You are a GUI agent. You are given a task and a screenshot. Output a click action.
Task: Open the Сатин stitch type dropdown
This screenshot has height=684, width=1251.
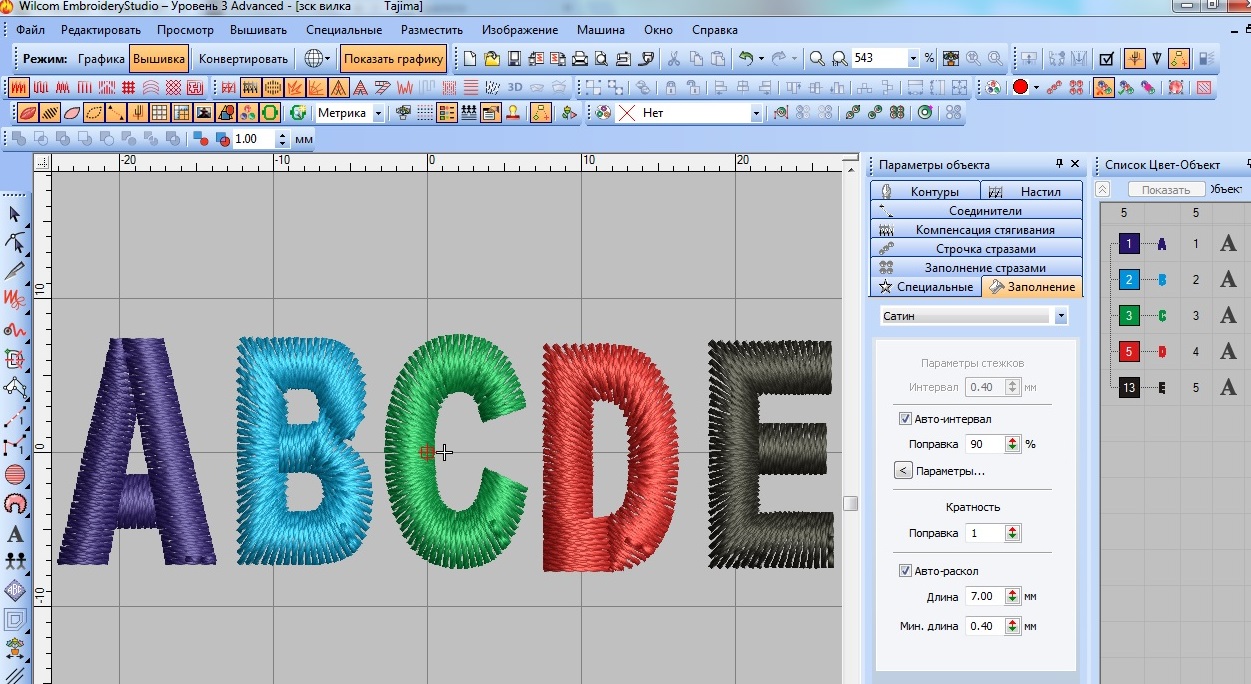pos(1060,316)
